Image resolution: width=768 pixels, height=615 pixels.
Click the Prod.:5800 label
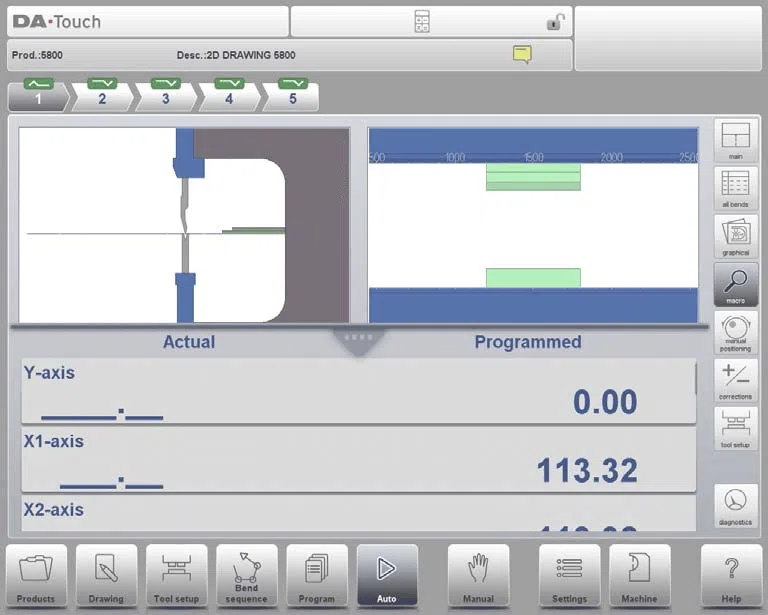(37, 55)
